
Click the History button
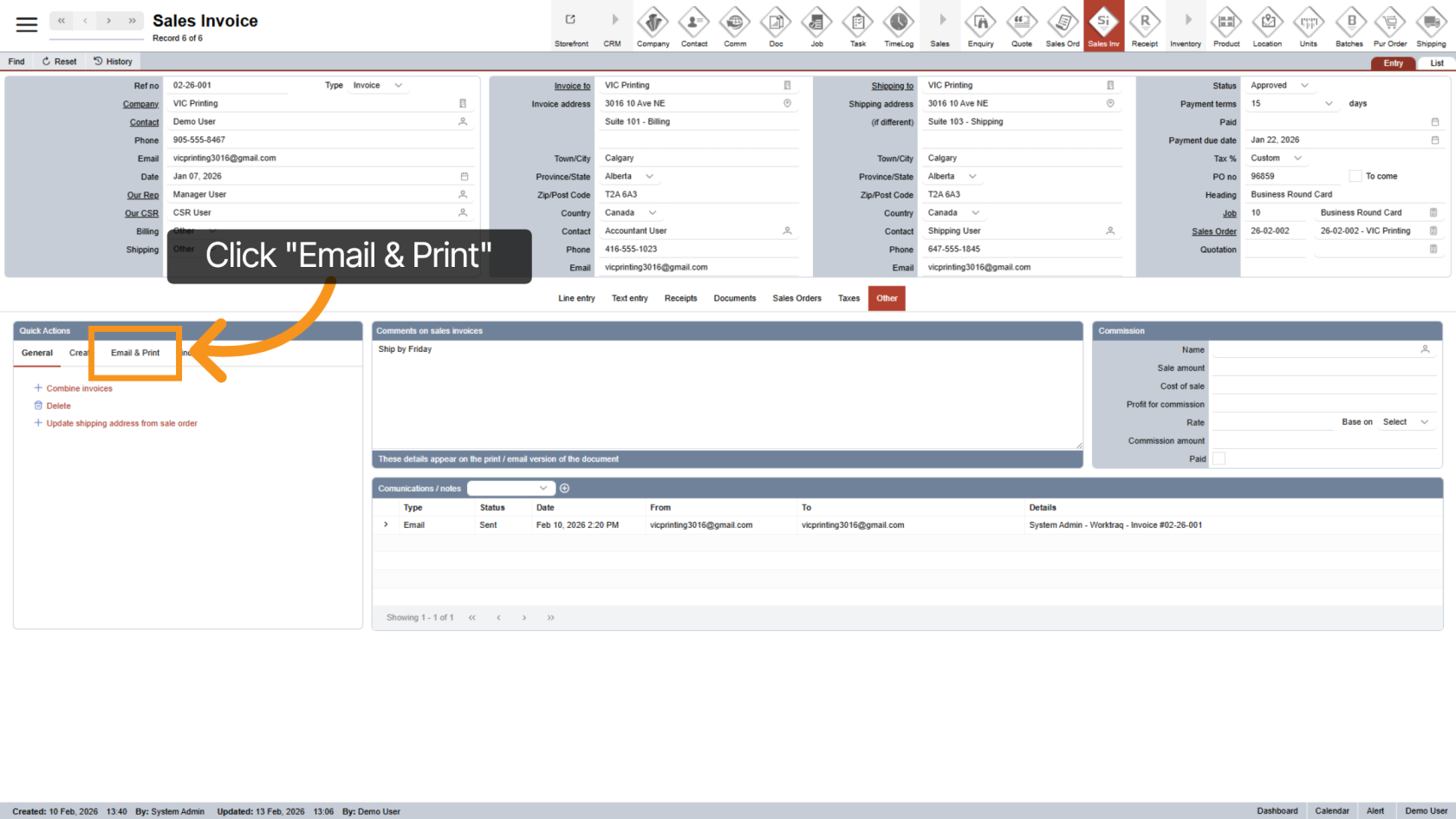(113, 61)
